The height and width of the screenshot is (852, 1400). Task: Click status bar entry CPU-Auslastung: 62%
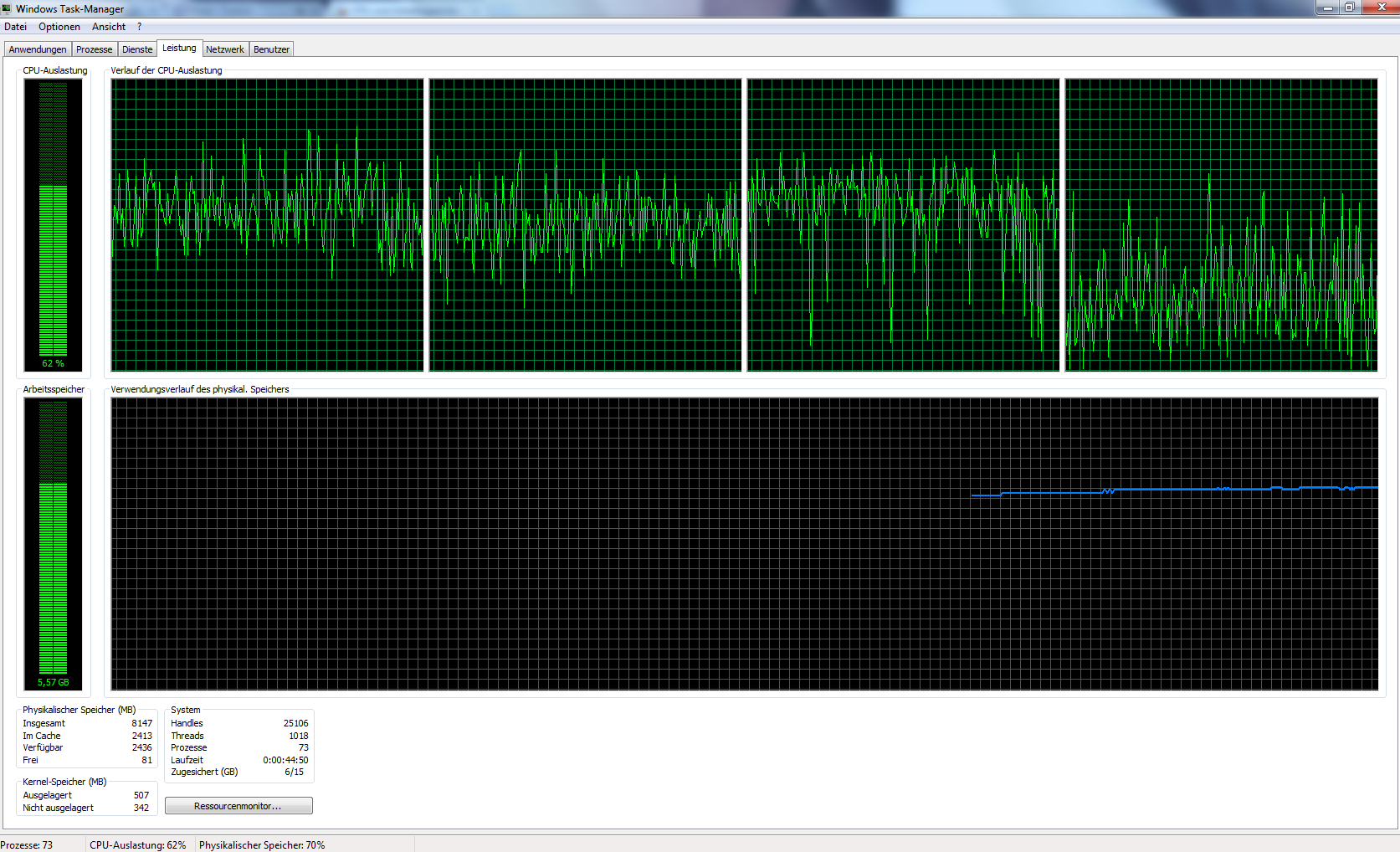click(138, 844)
